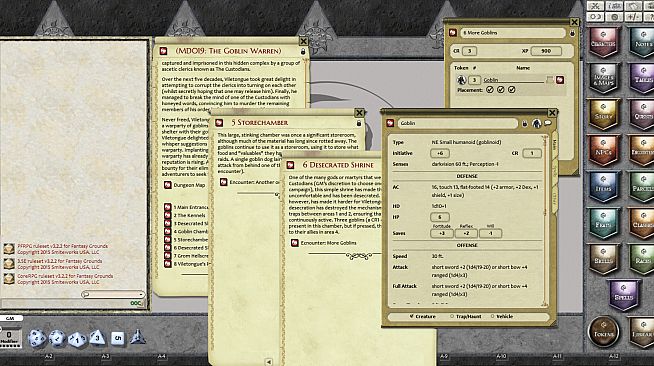The height and width of the screenshot is (366, 654).
Task: Open the Library sidebar banner
Action: 642,333
